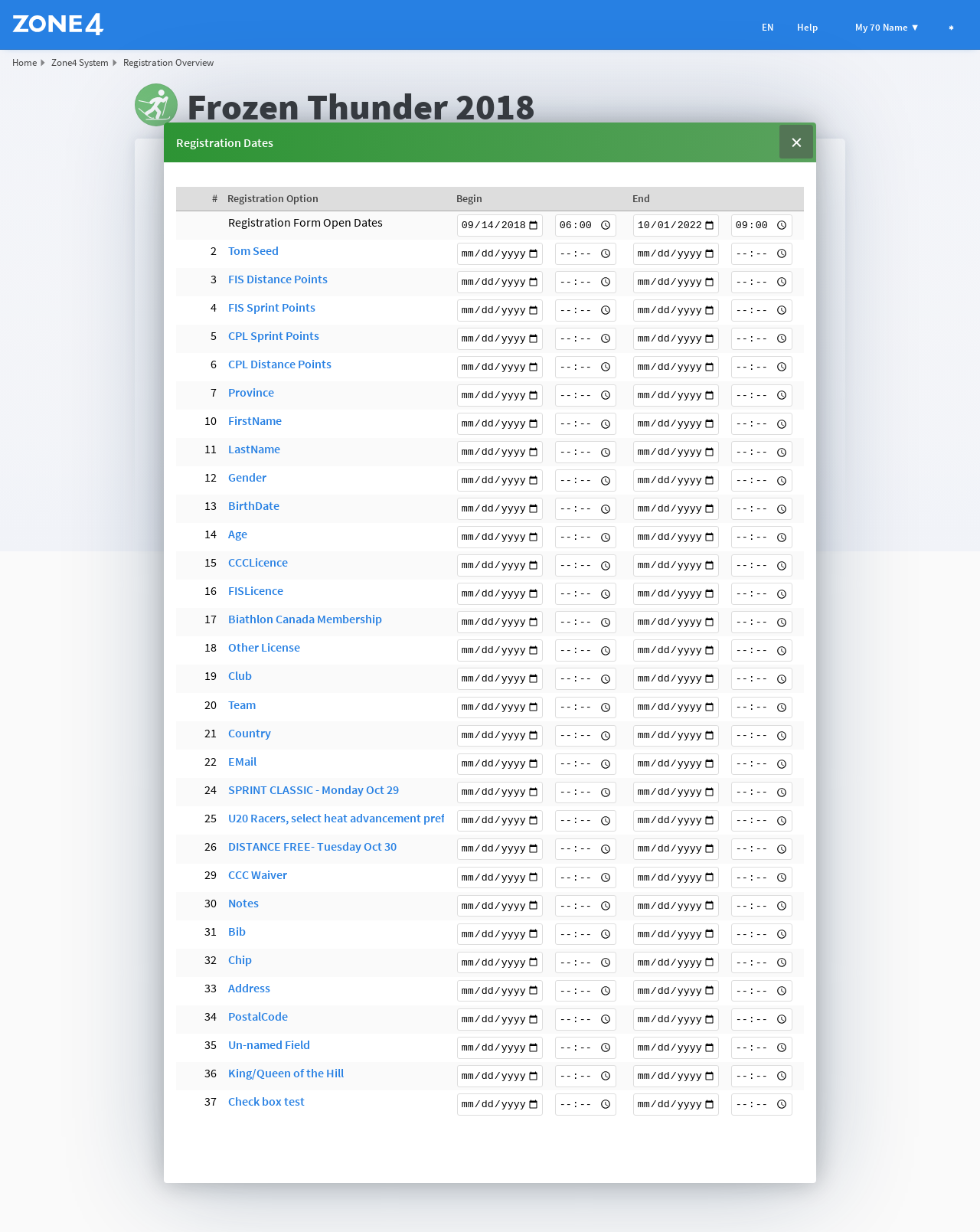980x1232 pixels.
Task: Click the Zone4 logo
Action: tap(58, 25)
